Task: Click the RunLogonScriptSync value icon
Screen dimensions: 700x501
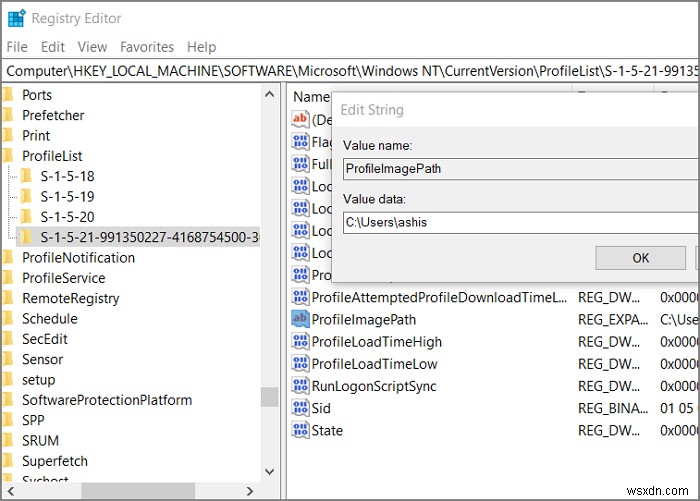Action: click(300, 386)
